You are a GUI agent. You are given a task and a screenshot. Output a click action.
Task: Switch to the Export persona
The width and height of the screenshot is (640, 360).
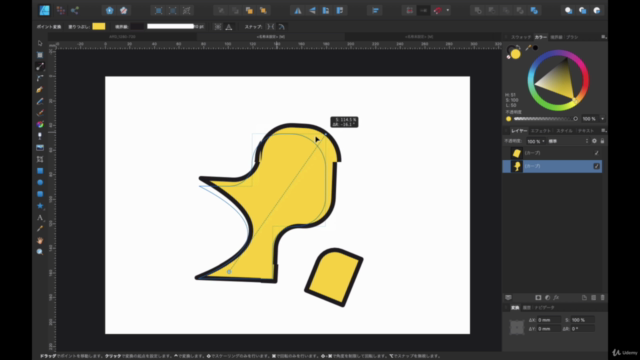point(75,10)
